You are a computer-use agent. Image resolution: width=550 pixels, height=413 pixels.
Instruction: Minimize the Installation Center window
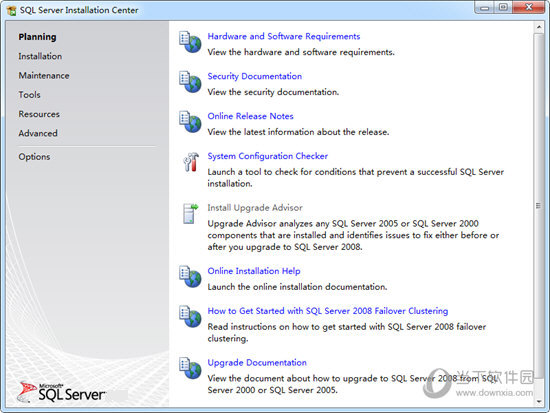(484, 8)
